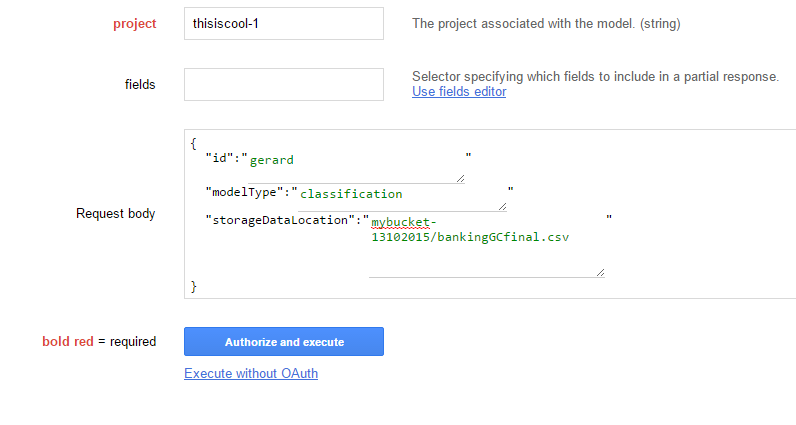Click the project description text
Image resolution: width=796 pixels, height=425 pixels.
point(546,23)
